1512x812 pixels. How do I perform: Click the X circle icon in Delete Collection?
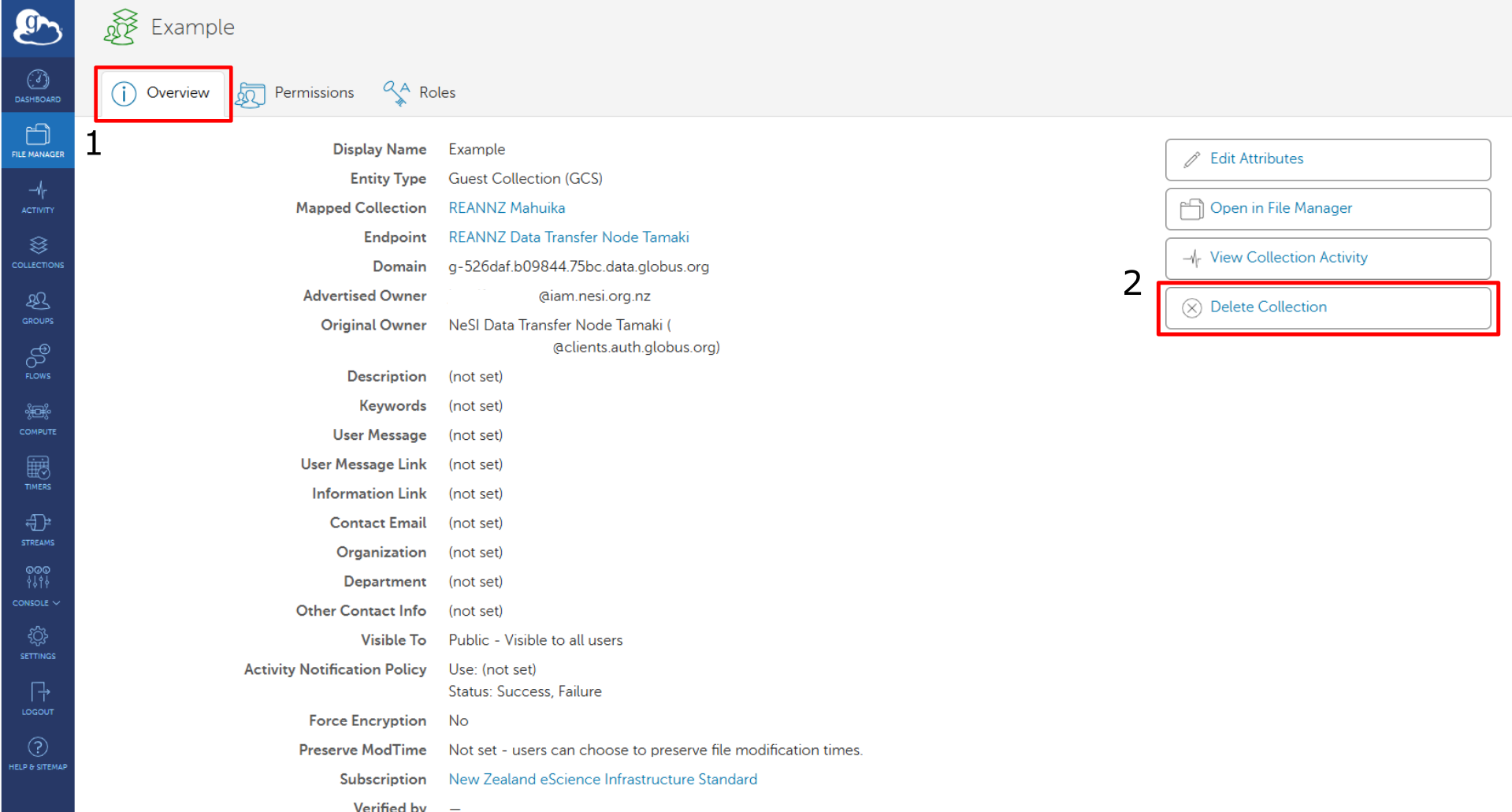pyautogui.click(x=1192, y=307)
